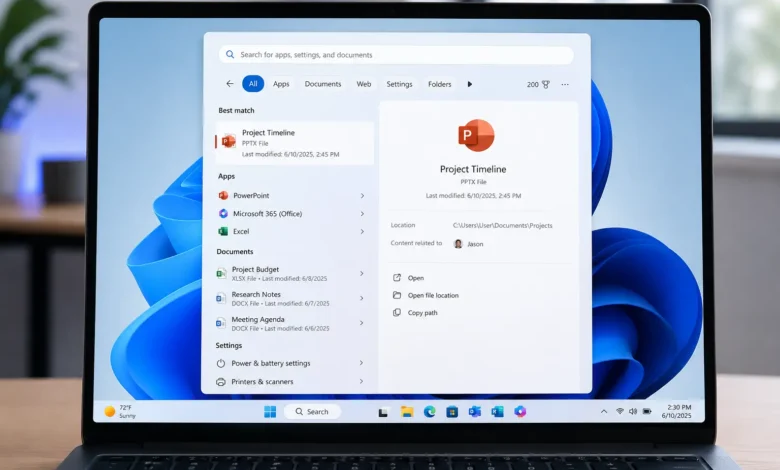Expand Project Budget document chevron
Viewport: 780px width, 470px height.
click(x=362, y=274)
